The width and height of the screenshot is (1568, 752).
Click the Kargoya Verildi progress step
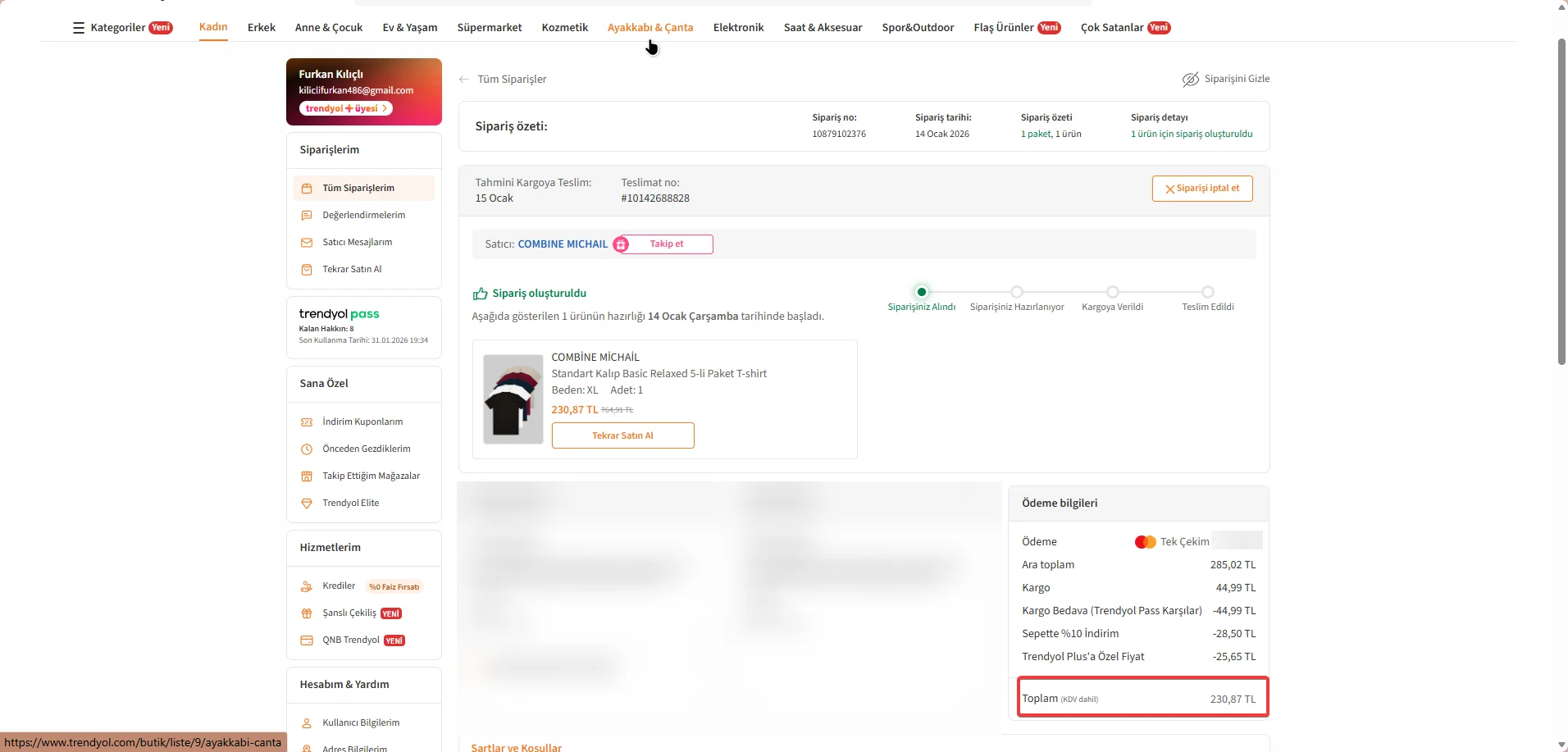click(x=1113, y=292)
